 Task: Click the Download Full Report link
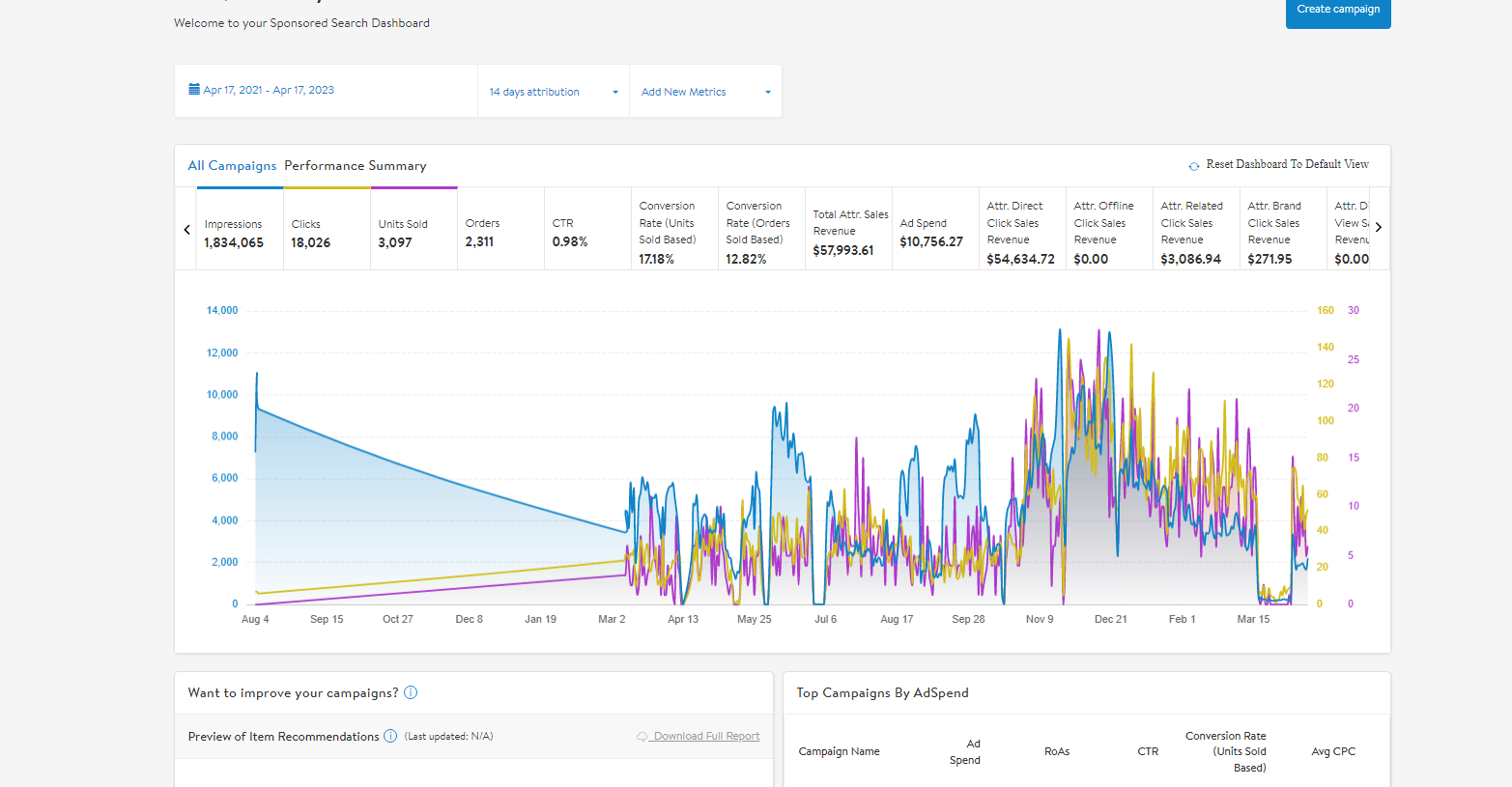click(706, 736)
